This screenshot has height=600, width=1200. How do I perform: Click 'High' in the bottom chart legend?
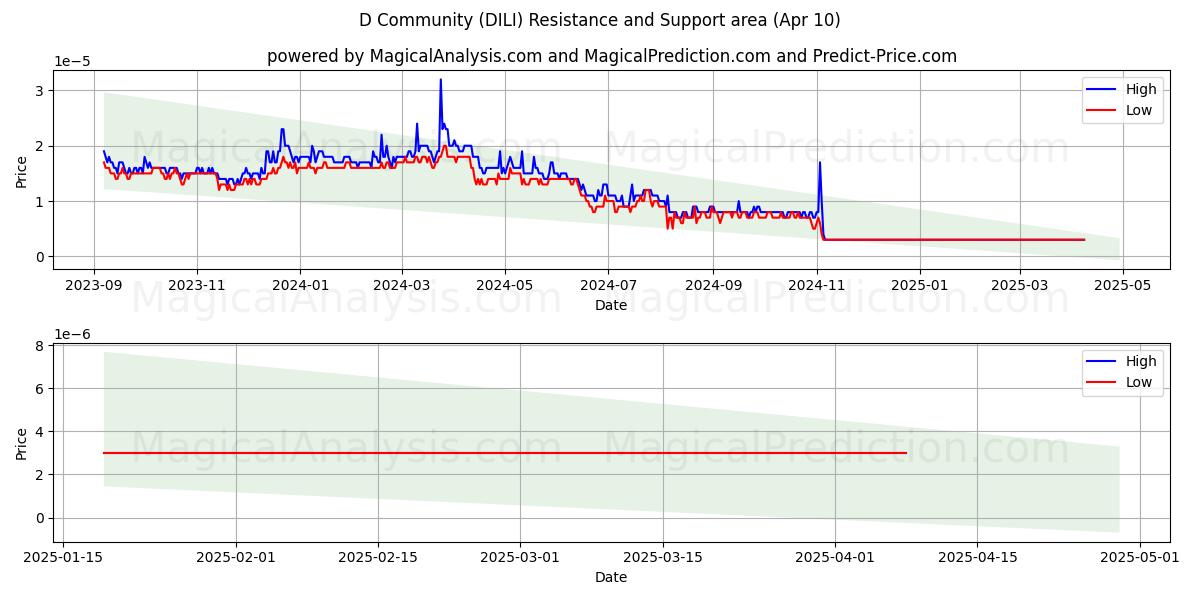click(1141, 361)
